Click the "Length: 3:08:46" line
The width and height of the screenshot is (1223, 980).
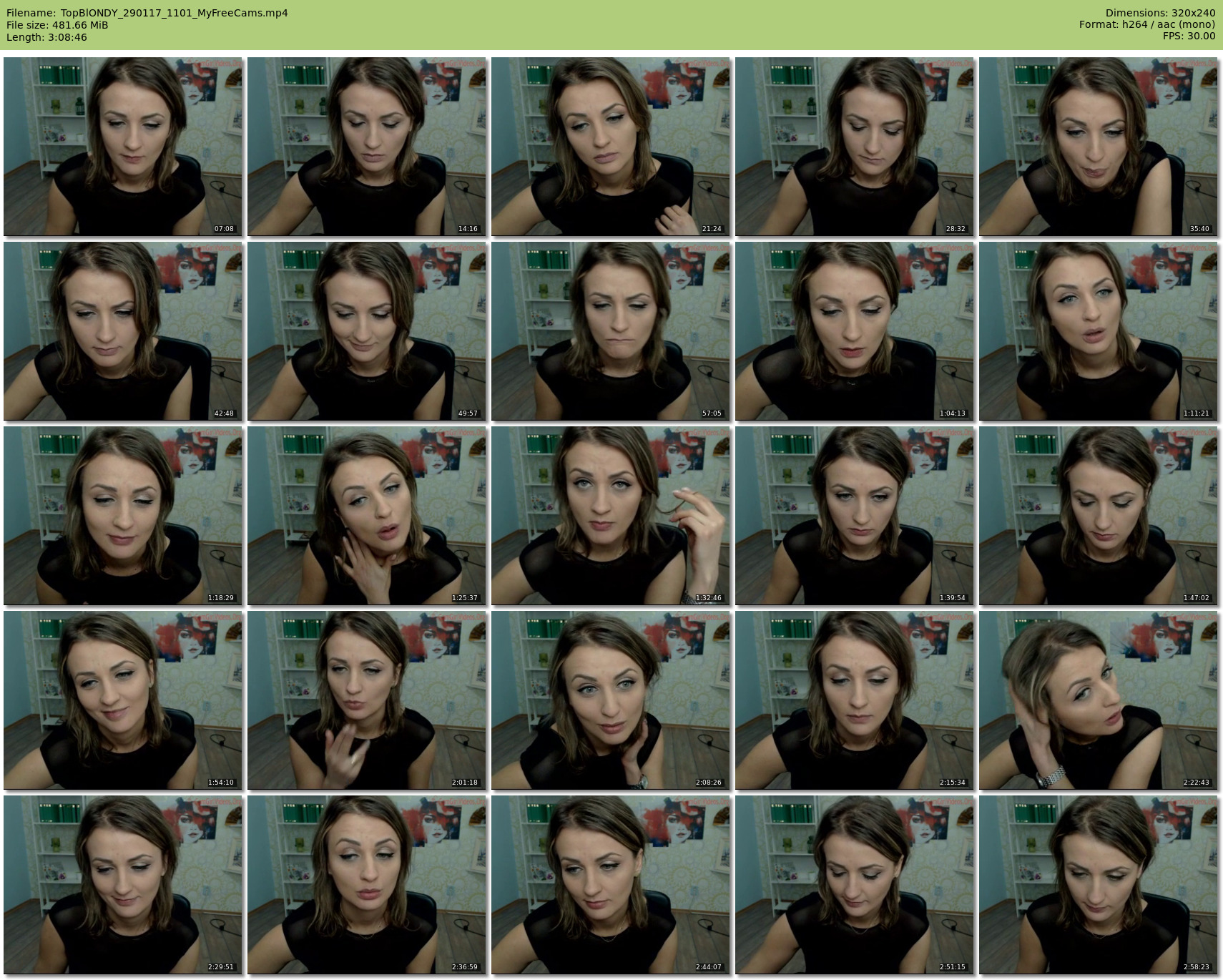coord(46,37)
